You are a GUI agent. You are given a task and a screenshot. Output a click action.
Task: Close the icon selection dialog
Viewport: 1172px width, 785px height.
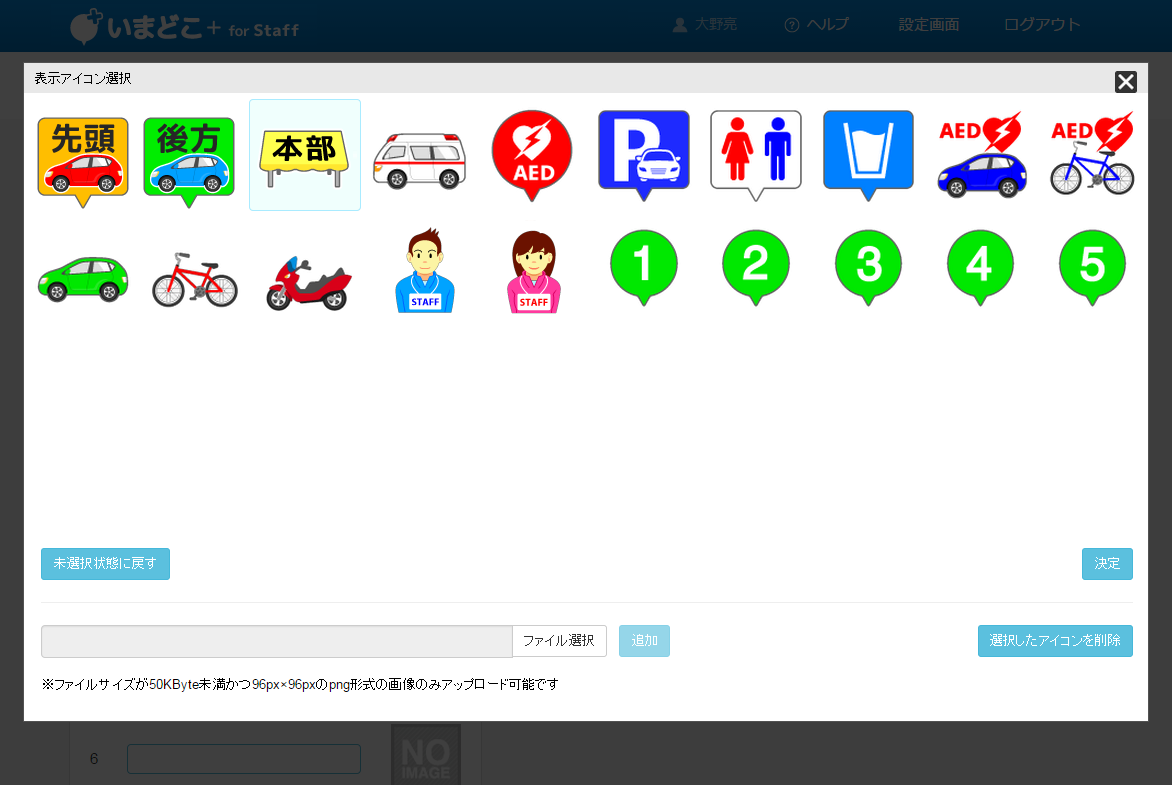coord(1126,82)
